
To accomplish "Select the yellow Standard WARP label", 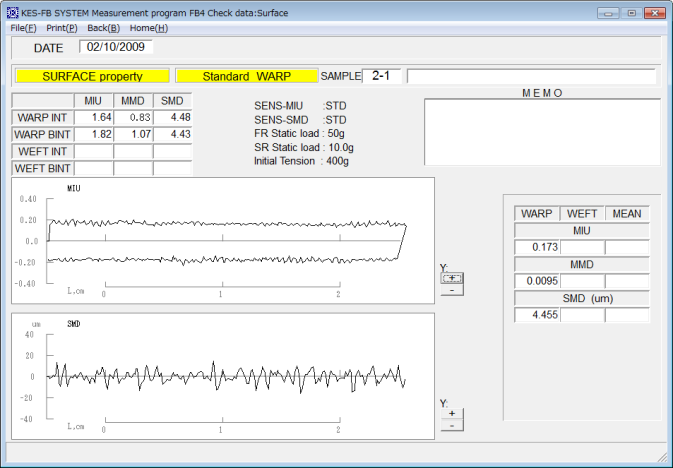I will [x=246, y=76].
